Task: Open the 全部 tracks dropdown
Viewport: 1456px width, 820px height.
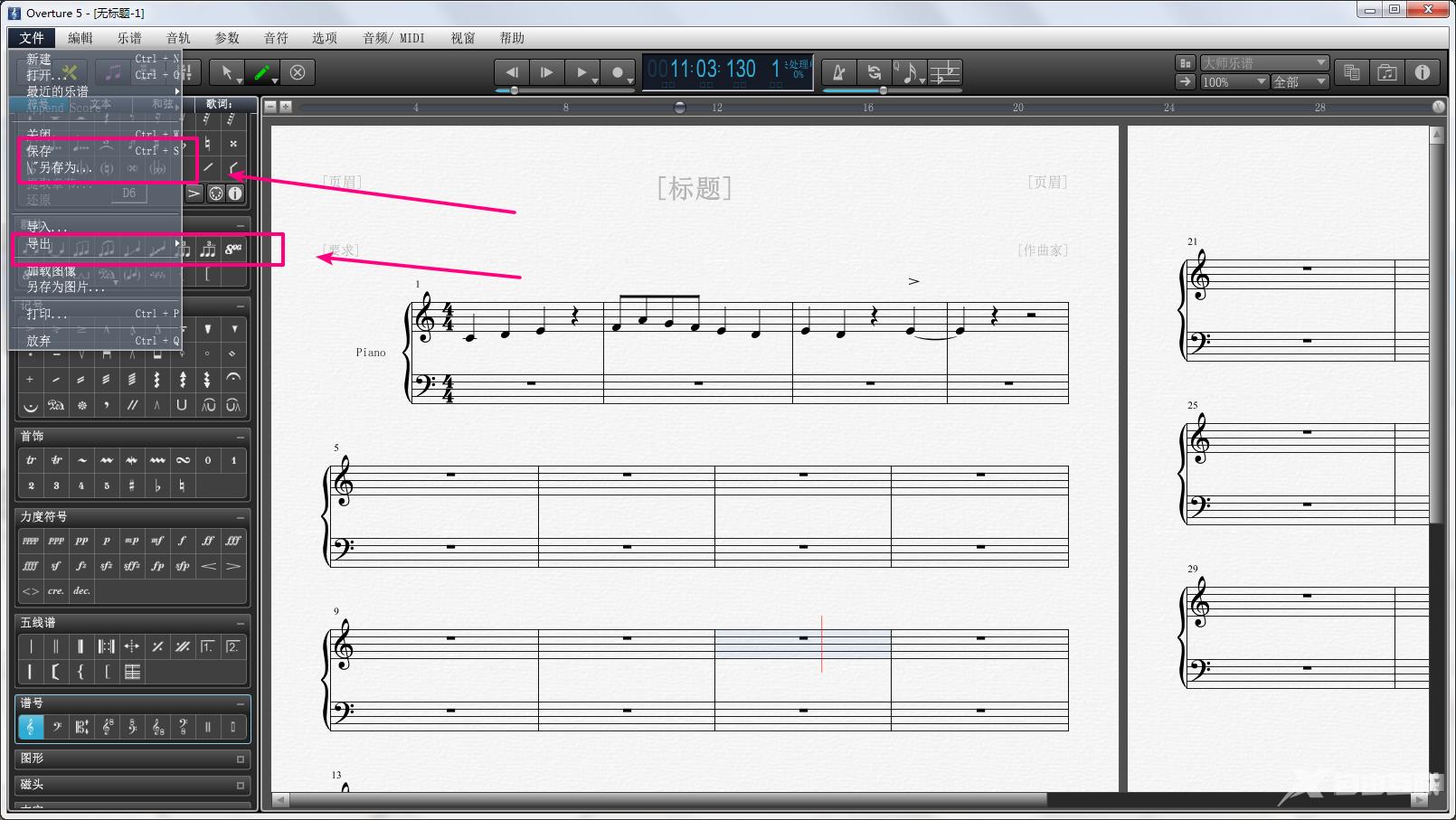Action: click(1300, 82)
